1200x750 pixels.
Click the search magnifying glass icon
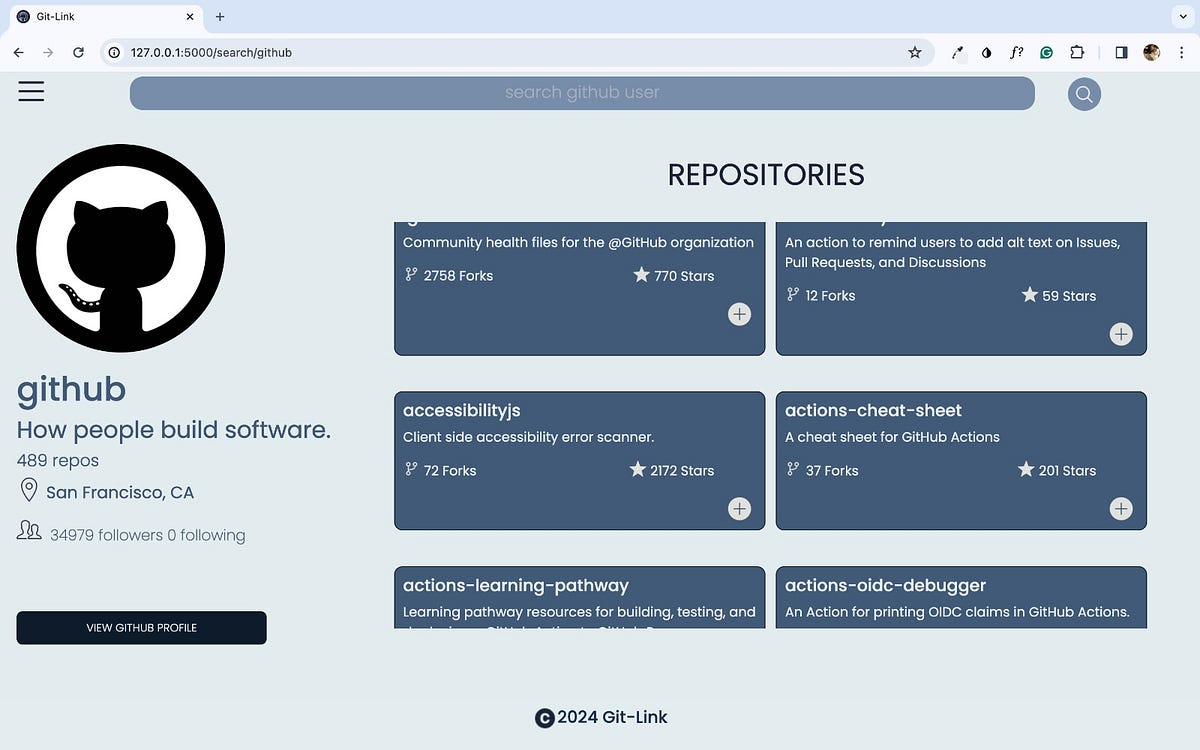tap(1083, 93)
